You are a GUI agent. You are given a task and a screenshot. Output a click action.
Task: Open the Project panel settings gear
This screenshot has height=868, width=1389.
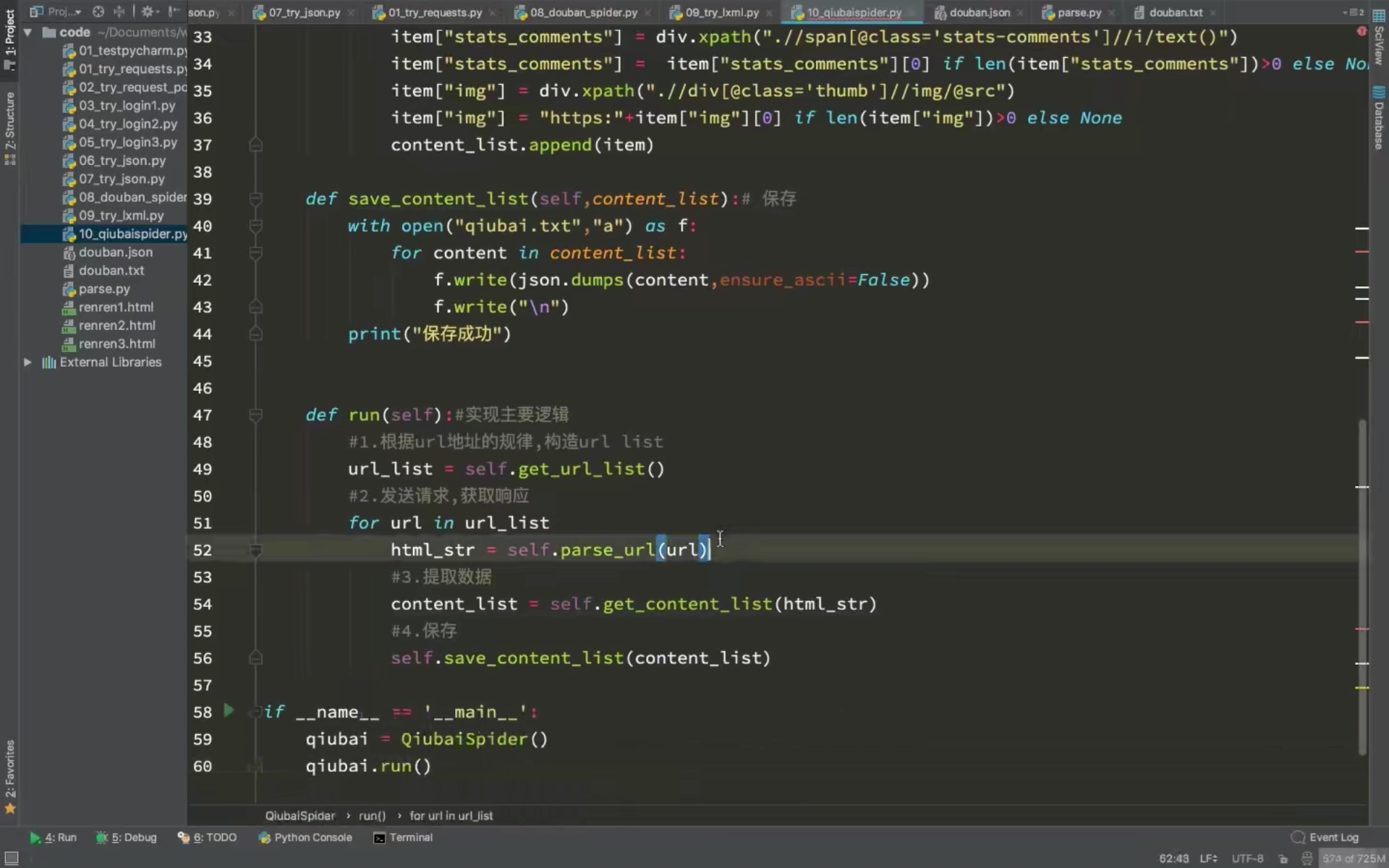(x=148, y=12)
